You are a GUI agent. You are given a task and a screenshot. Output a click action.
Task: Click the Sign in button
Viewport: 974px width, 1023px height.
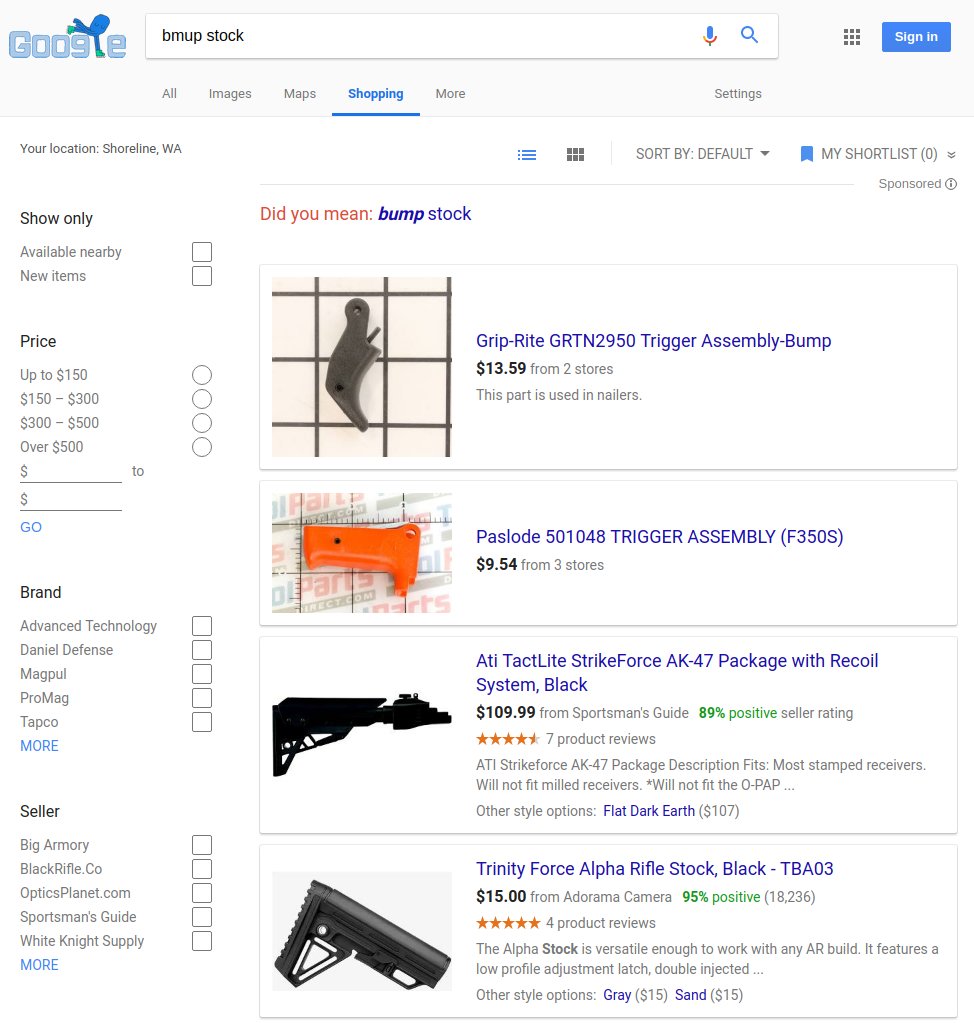pos(916,37)
